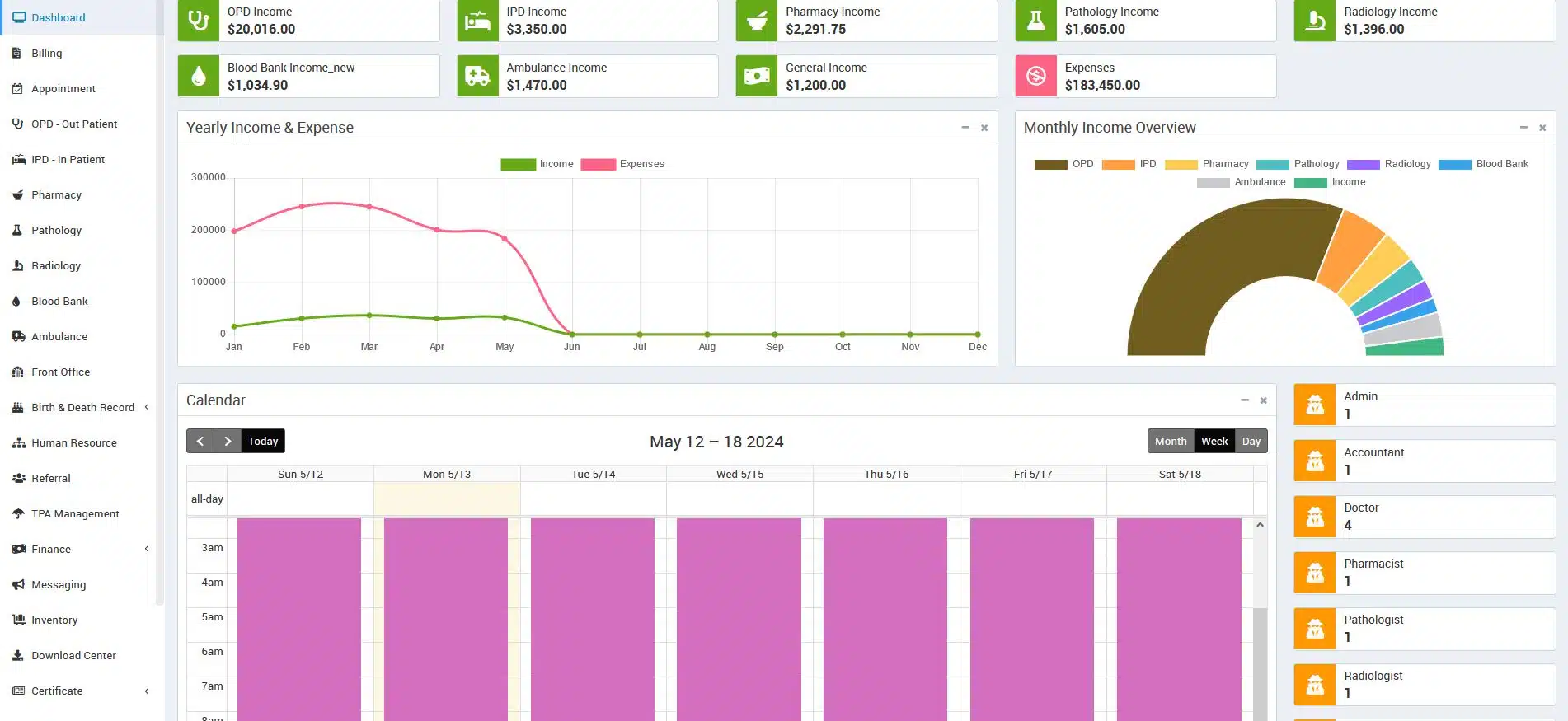Screen dimensions: 1568x721
Task: Click the orange IPD segment of doughnut chart
Action: [x=1352, y=250]
